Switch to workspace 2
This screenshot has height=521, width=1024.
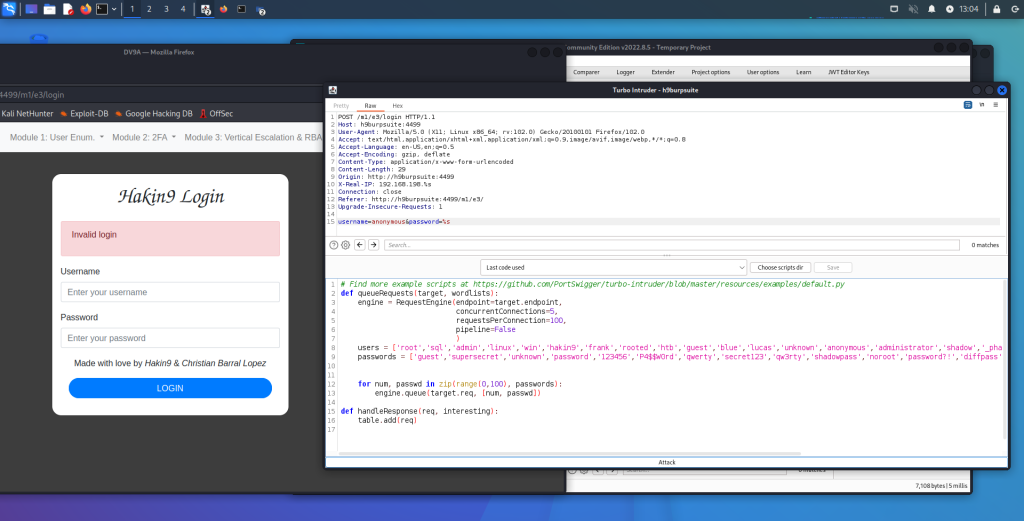click(149, 9)
